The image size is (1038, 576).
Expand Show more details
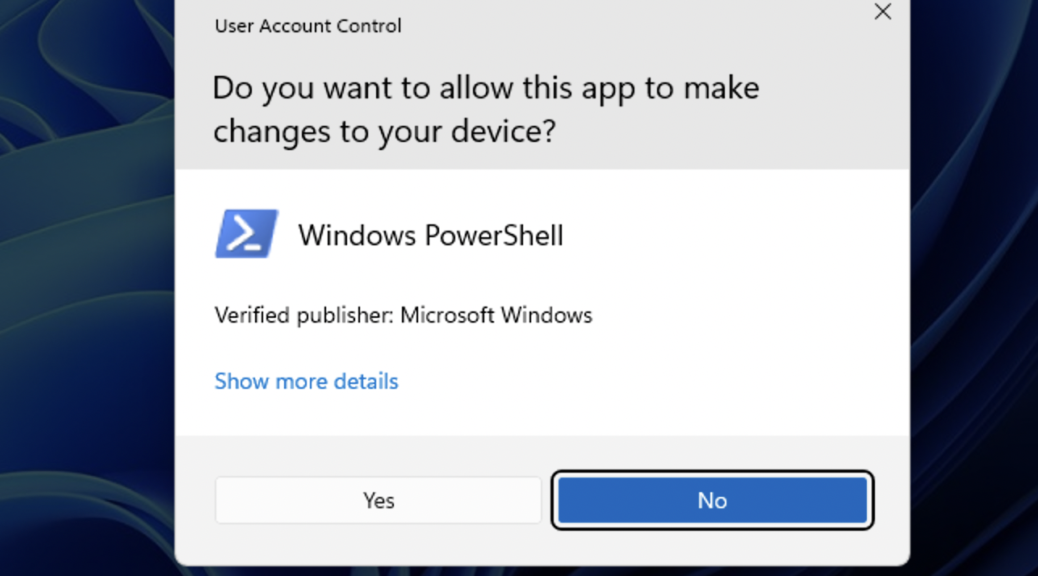tap(307, 381)
